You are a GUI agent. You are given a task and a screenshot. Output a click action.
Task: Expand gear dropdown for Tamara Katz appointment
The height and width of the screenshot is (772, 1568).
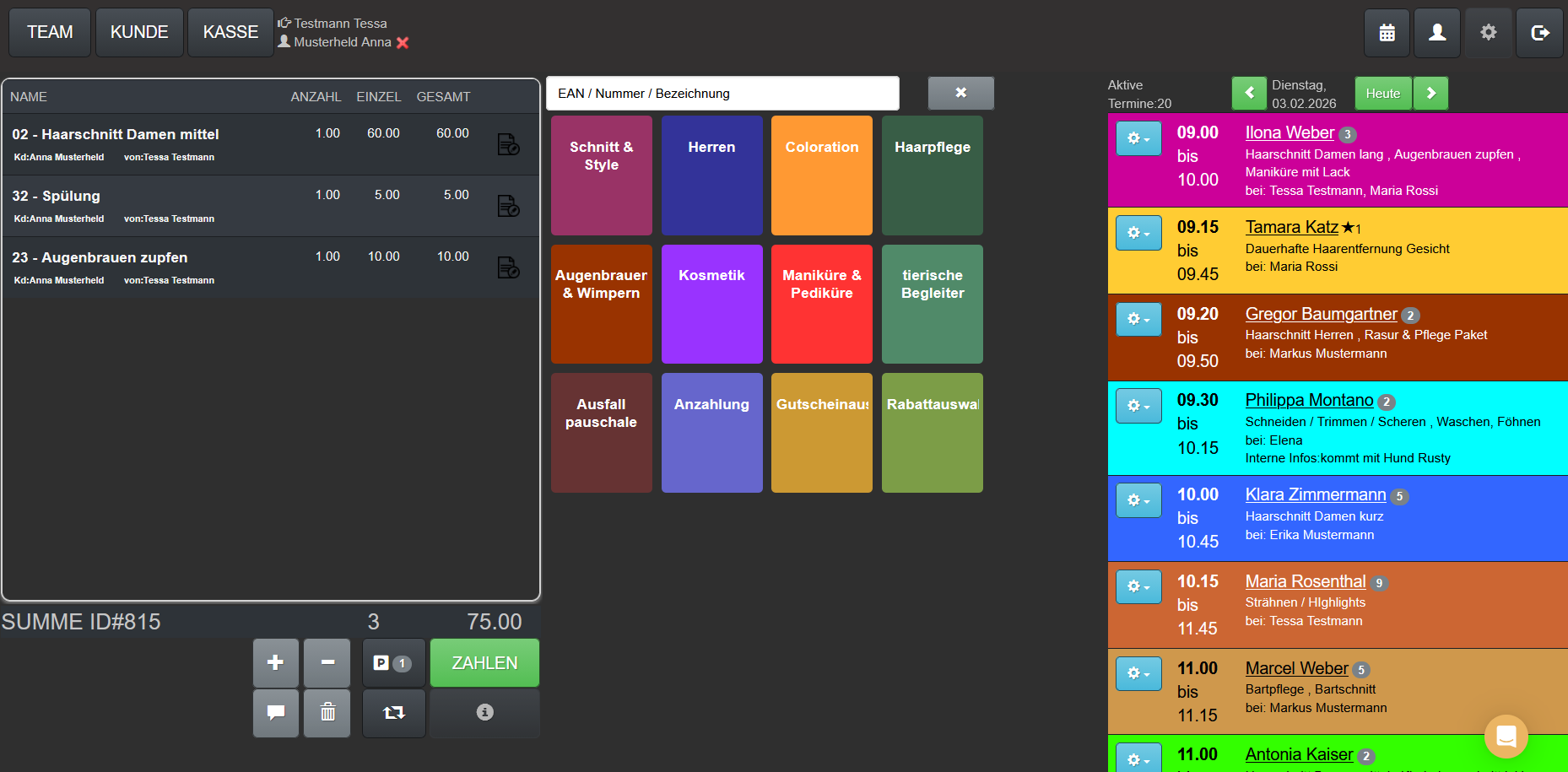(1138, 233)
